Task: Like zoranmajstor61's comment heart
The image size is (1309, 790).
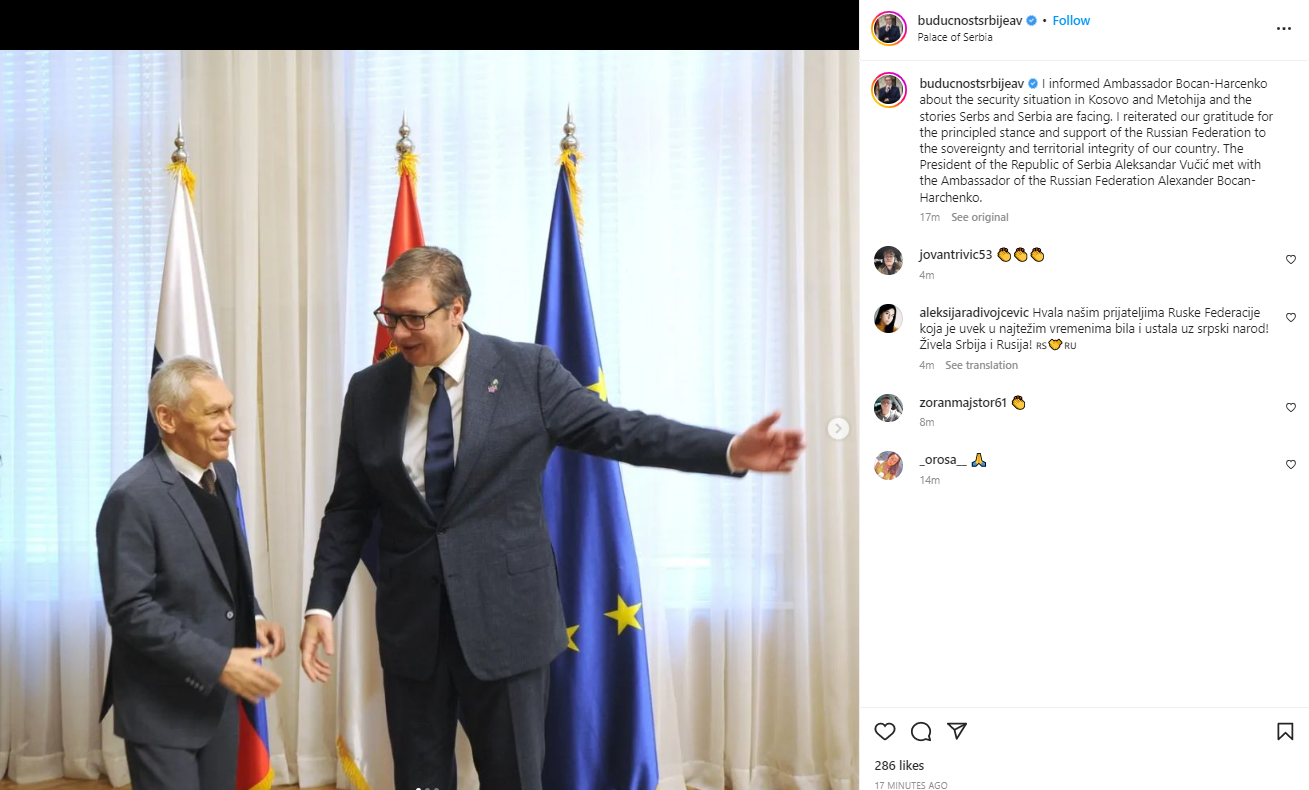Action: click(1290, 408)
